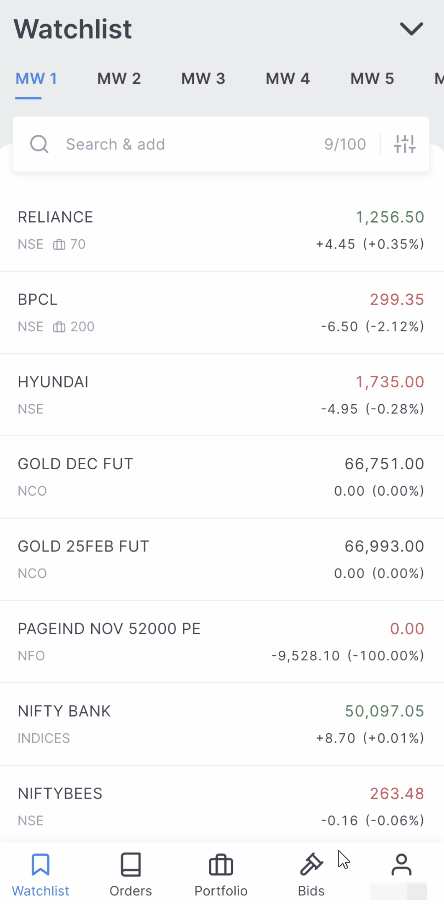The image size is (444, 904).
Task: Open the user profile icon
Action: pyautogui.click(x=401, y=865)
